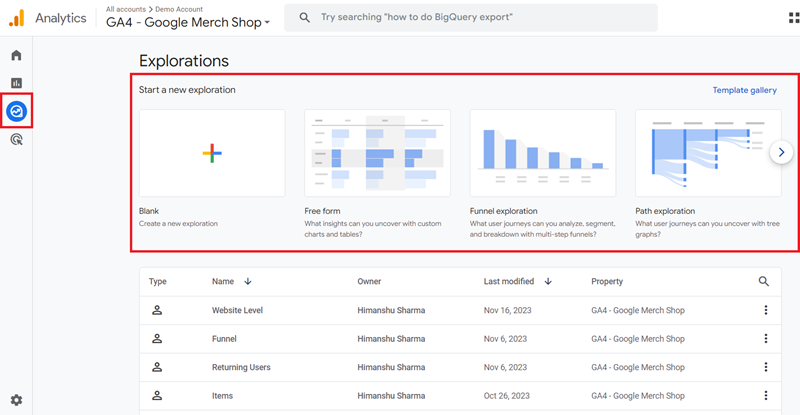Click the Path exploration title label
Viewport: 800px width, 415px height.
coord(665,211)
